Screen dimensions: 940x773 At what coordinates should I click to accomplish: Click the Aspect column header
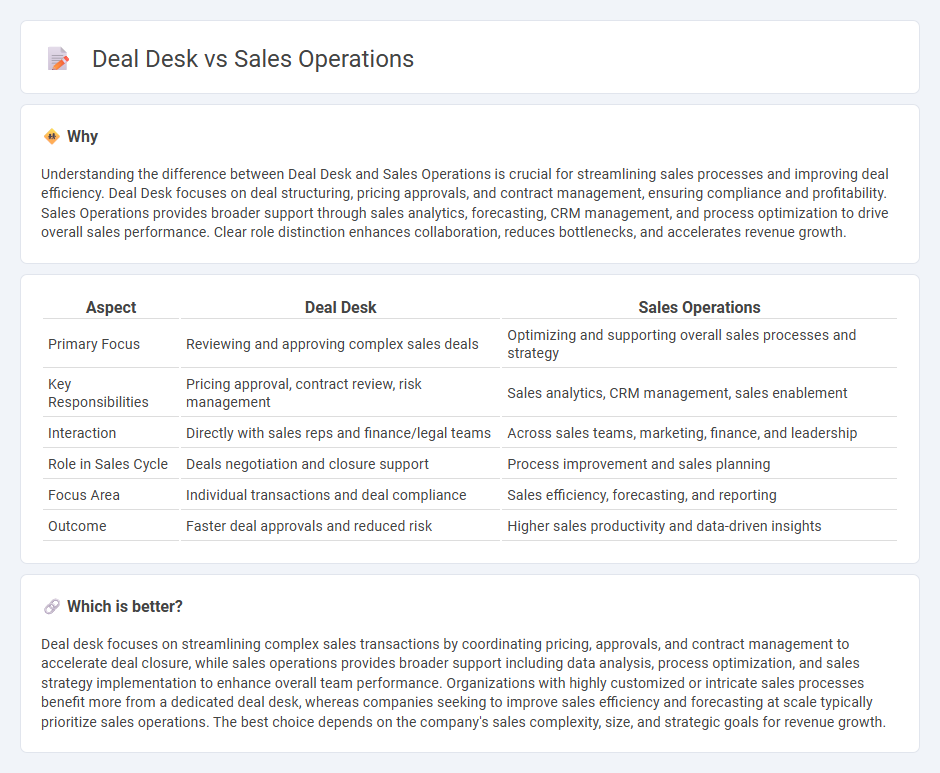[x=111, y=308]
